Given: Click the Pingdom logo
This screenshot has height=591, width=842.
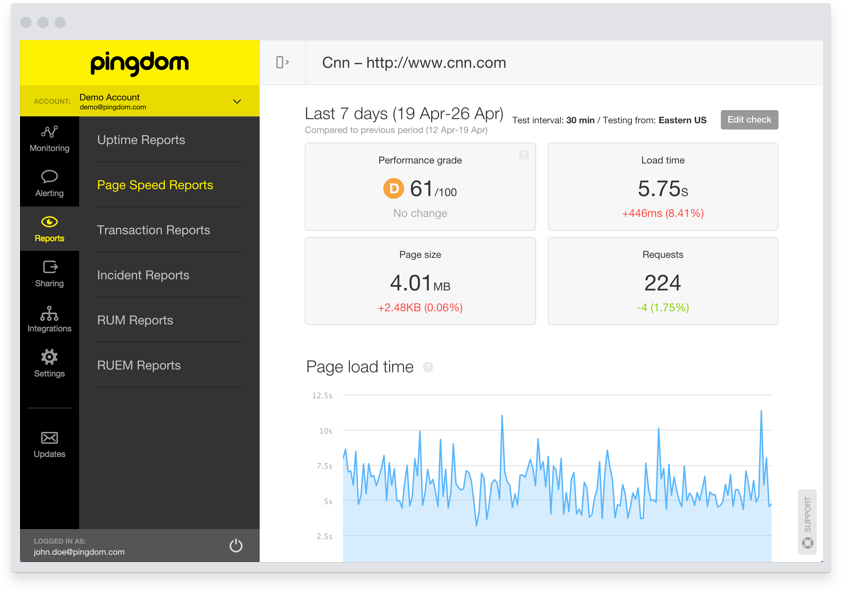Looking at the screenshot, I should tap(140, 63).
